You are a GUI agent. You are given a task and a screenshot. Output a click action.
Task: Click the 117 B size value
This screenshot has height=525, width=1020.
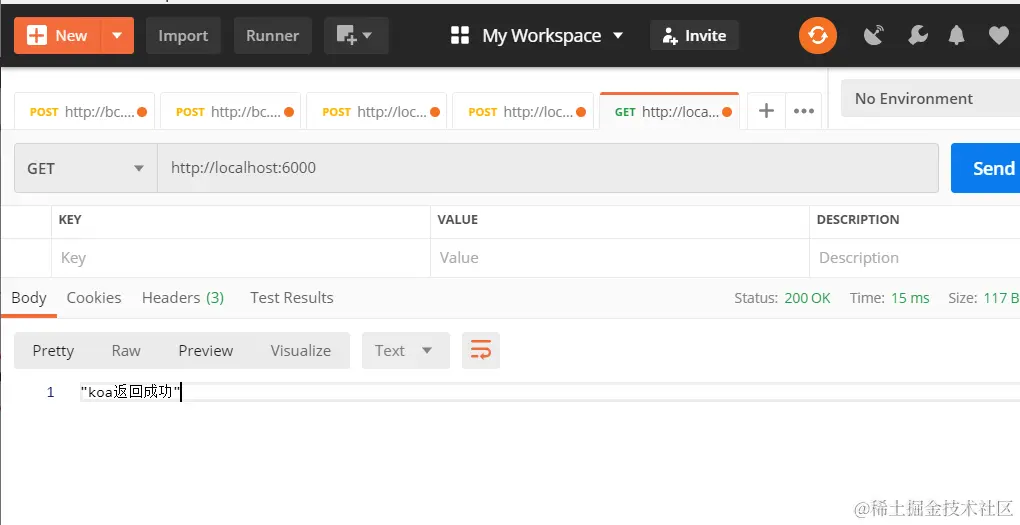coord(1000,298)
